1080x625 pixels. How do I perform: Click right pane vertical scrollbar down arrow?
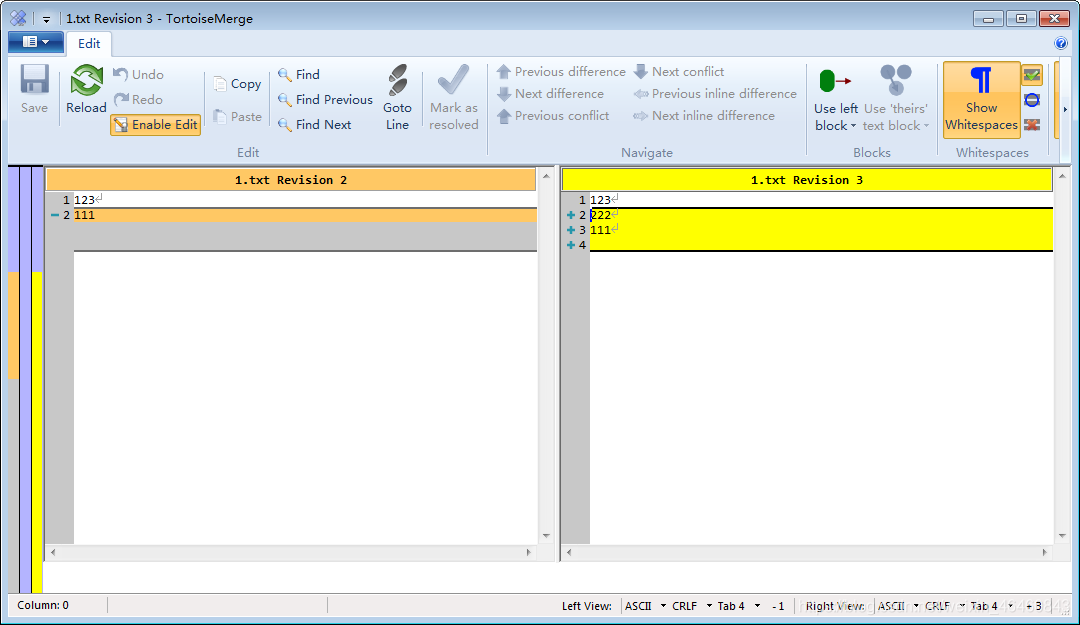point(1062,535)
